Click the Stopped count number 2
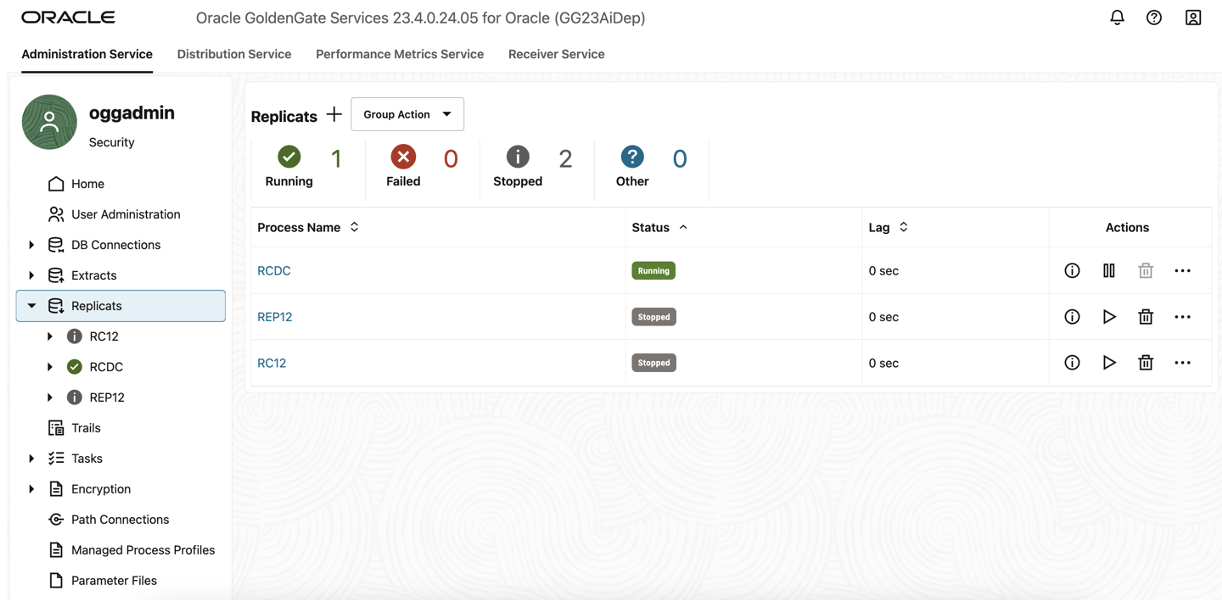This screenshot has height=600, width=1222. pos(566,159)
